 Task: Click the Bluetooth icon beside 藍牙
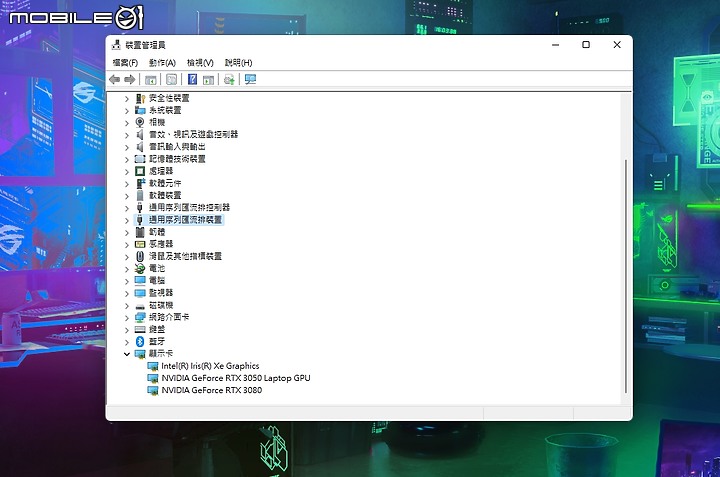coord(140,341)
